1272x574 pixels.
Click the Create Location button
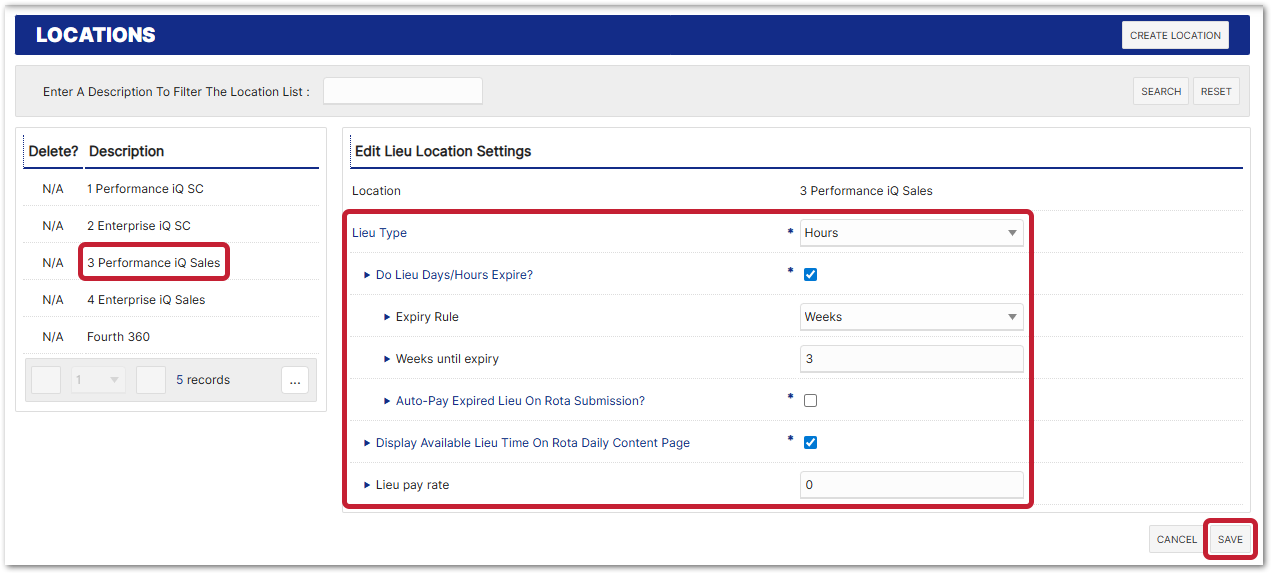pyautogui.click(x=1174, y=36)
